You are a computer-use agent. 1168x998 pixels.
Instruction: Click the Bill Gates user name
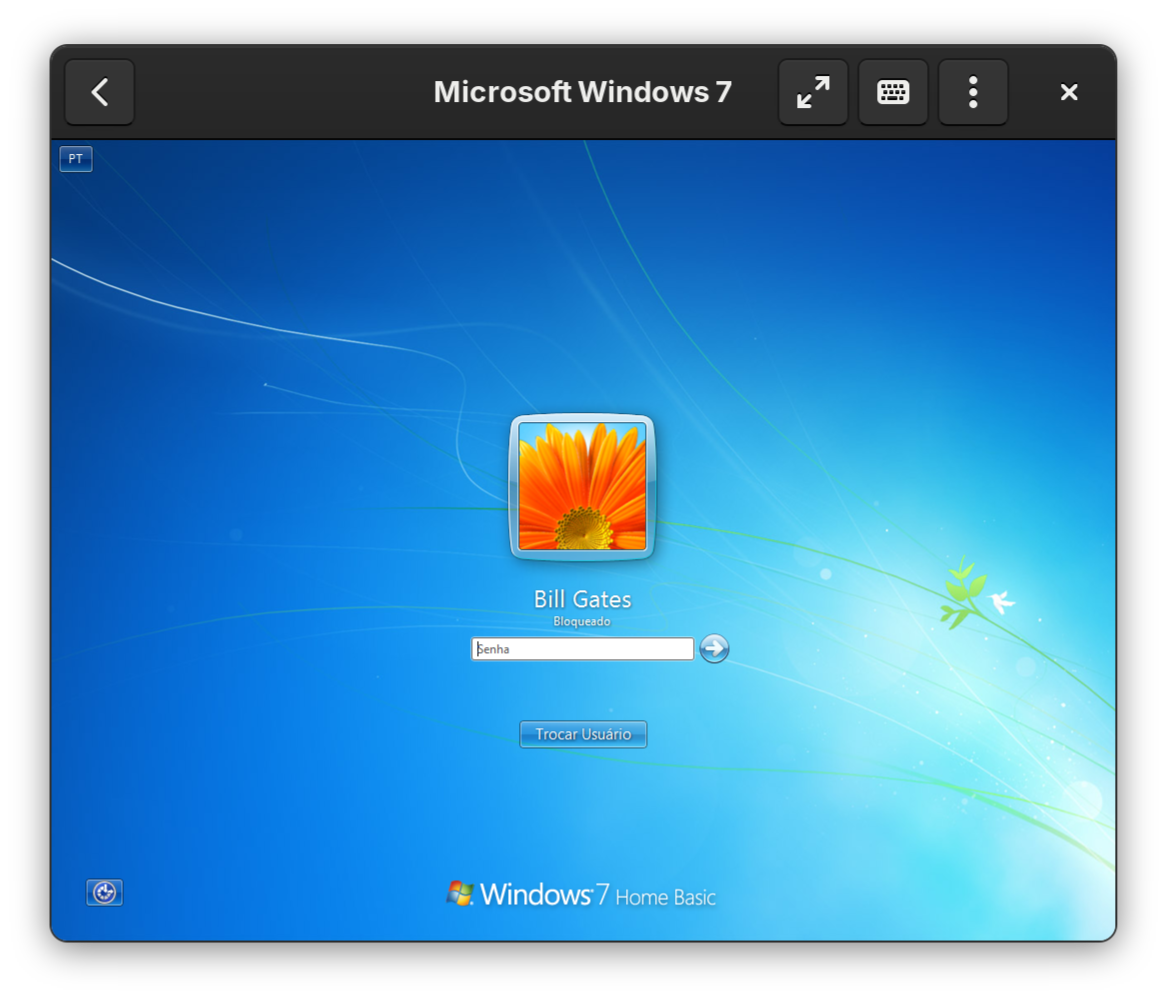coord(583,599)
